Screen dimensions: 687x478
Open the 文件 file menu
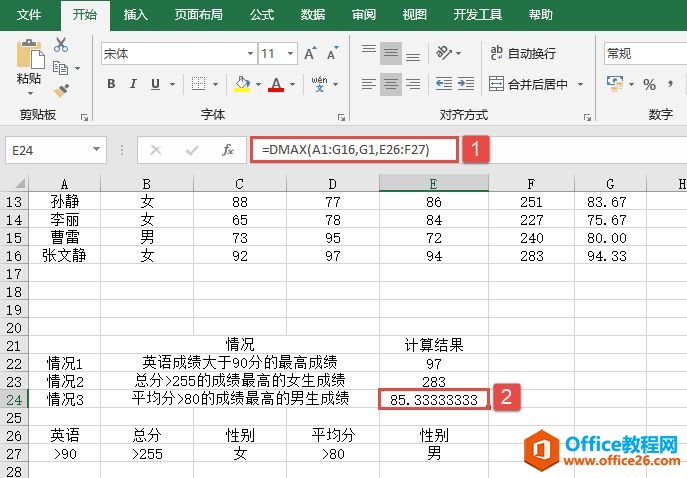[x=30, y=15]
